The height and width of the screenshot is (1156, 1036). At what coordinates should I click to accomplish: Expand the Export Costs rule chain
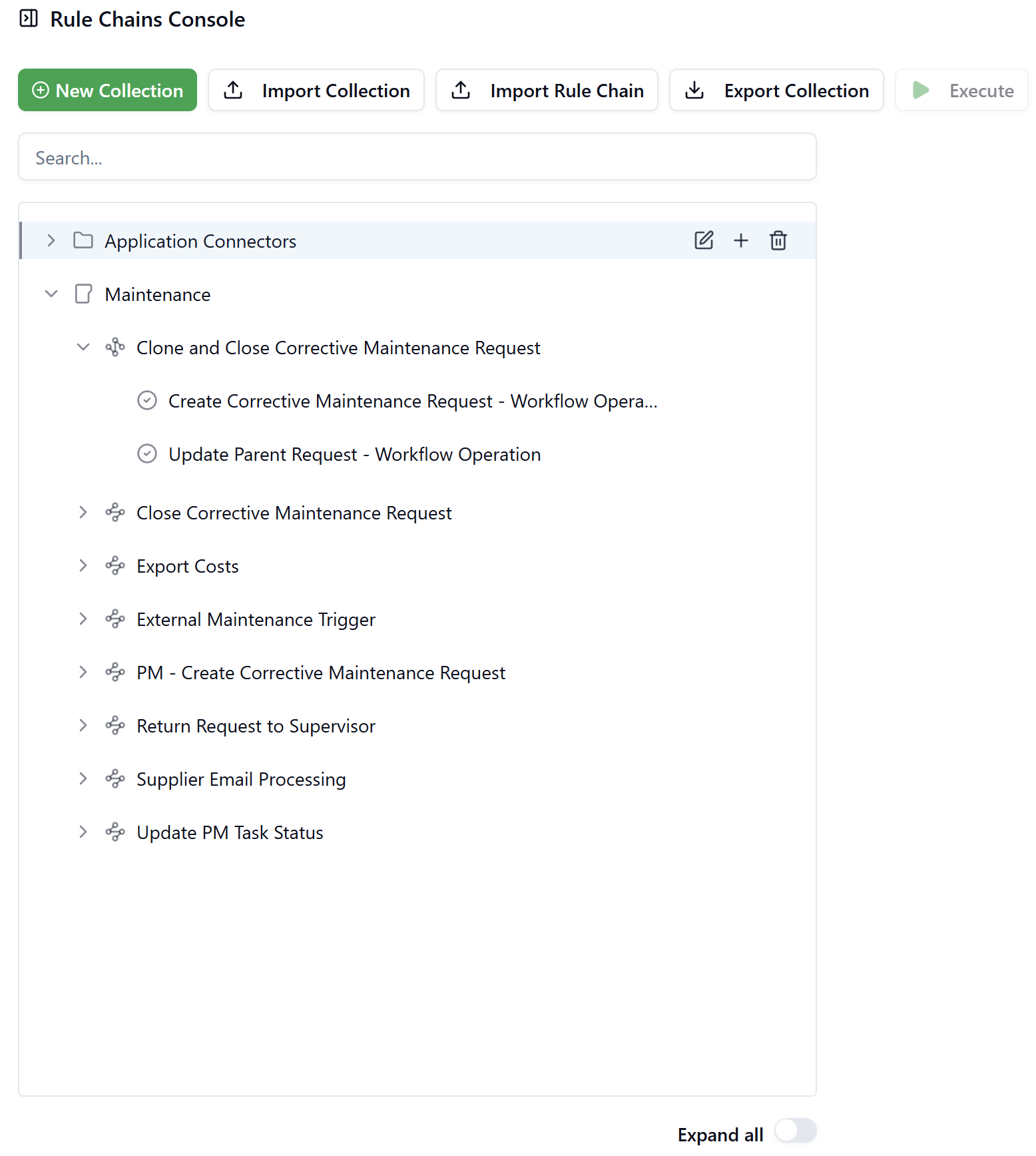(x=83, y=565)
